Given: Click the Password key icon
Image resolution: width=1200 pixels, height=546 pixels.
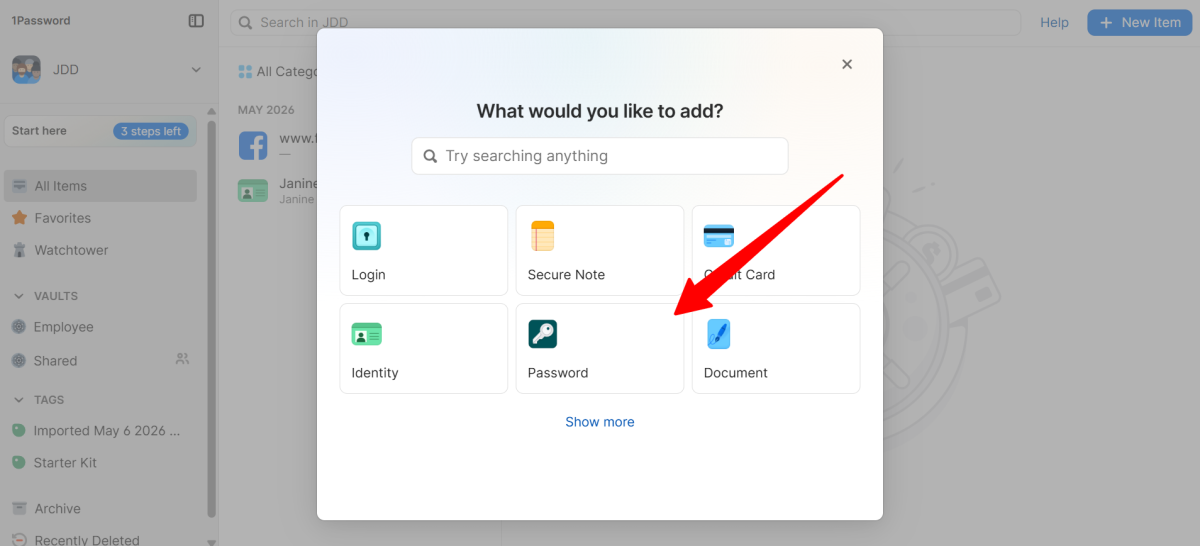Looking at the screenshot, I should point(543,334).
